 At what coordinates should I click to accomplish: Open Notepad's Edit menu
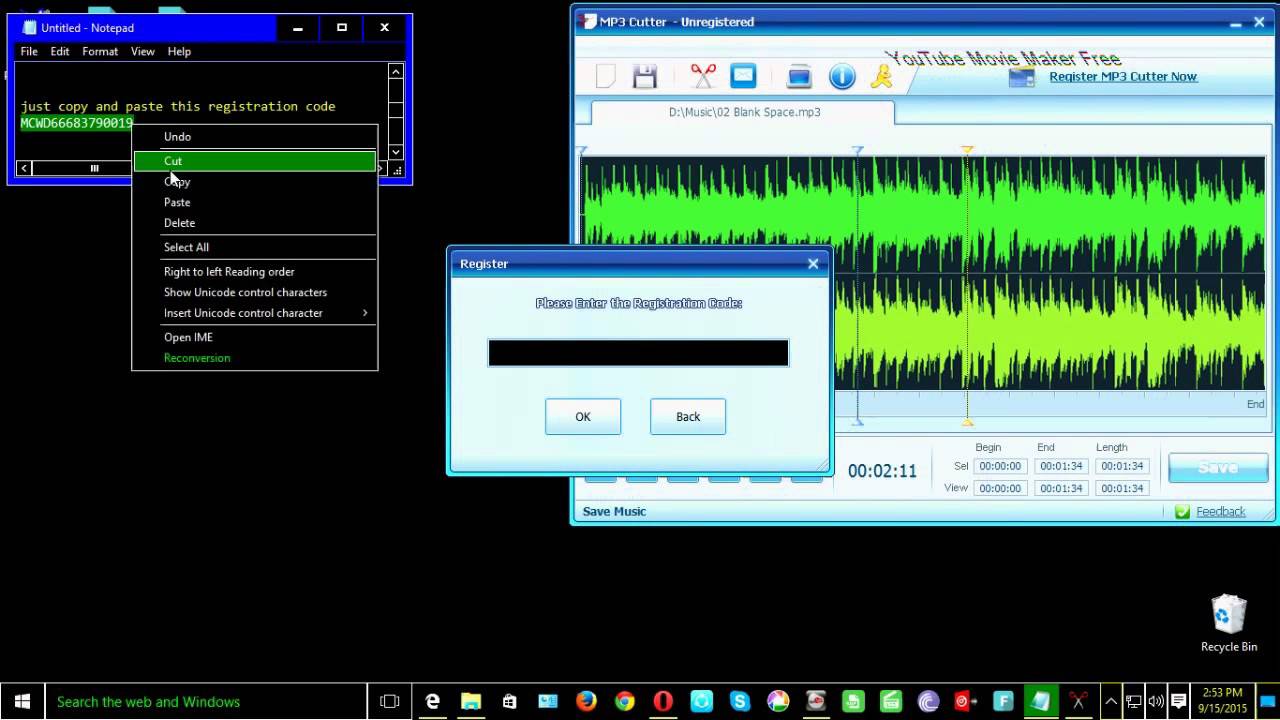click(60, 51)
